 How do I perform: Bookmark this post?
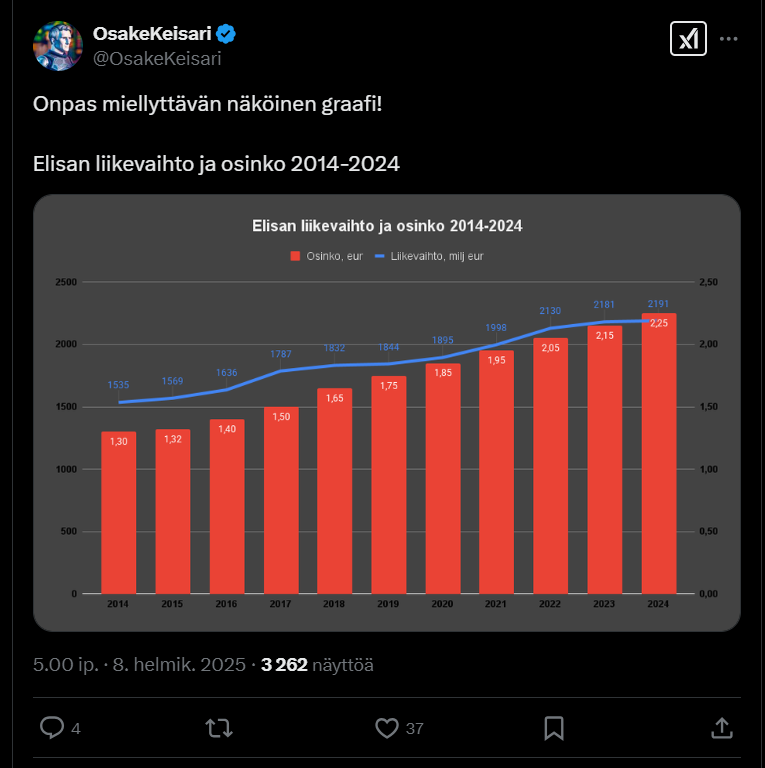coord(554,727)
